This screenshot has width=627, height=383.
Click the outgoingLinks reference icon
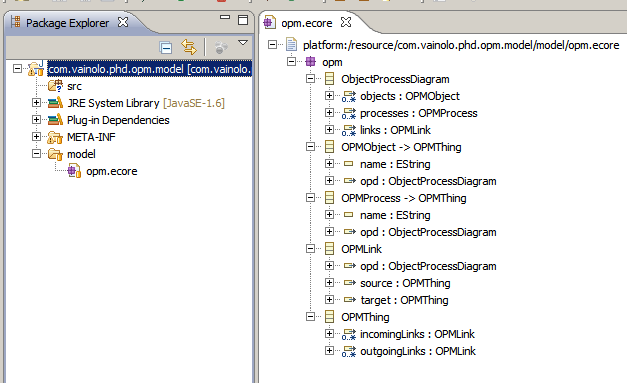click(x=349, y=351)
